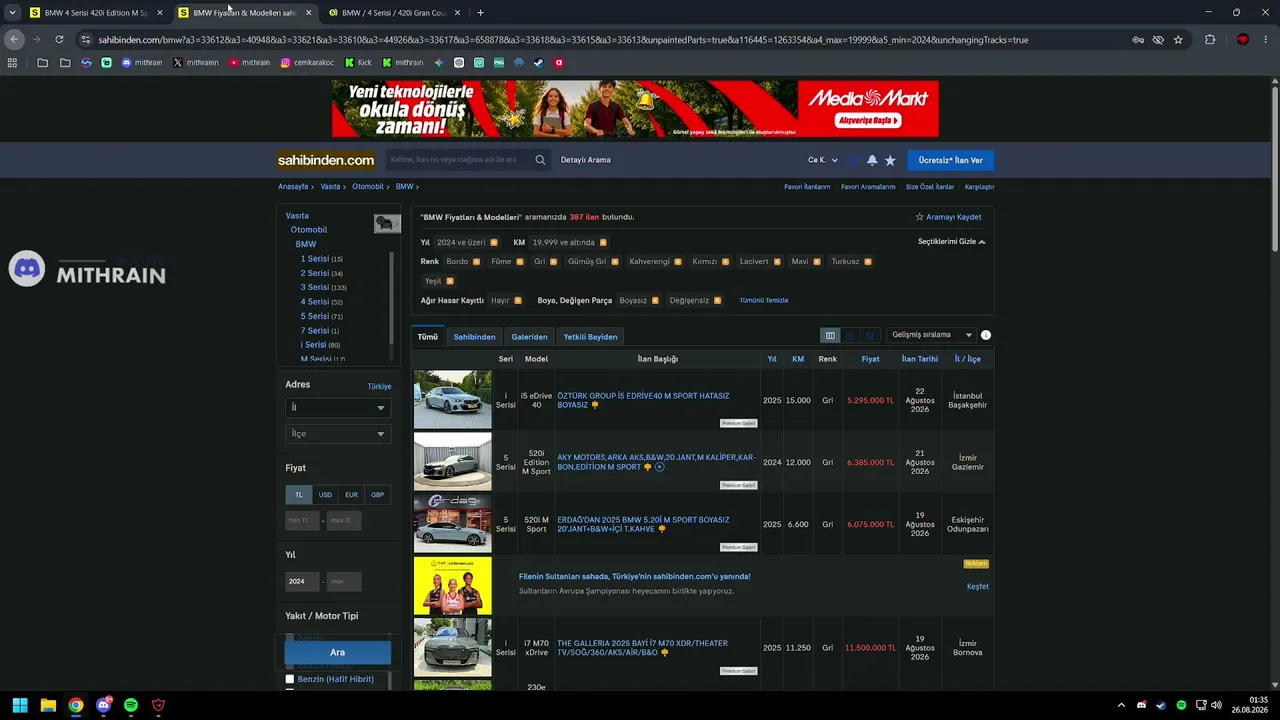This screenshot has height=720, width=1280.
Task: Open Steam bookmark icon
Action: [539, 62]
